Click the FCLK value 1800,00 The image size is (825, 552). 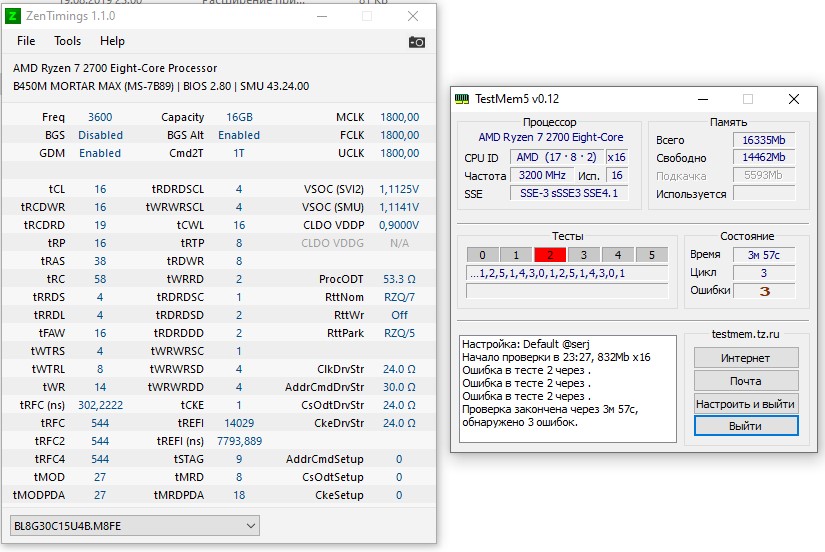click(x=399, y=135)
